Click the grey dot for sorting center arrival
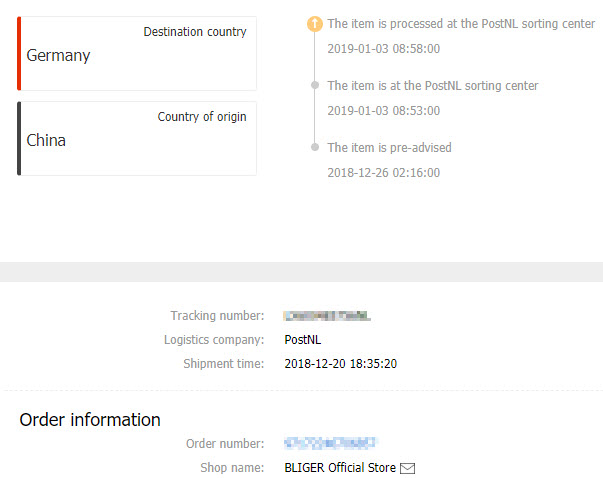The width and height of the screenshot is (603, 478). pos(315,86)
